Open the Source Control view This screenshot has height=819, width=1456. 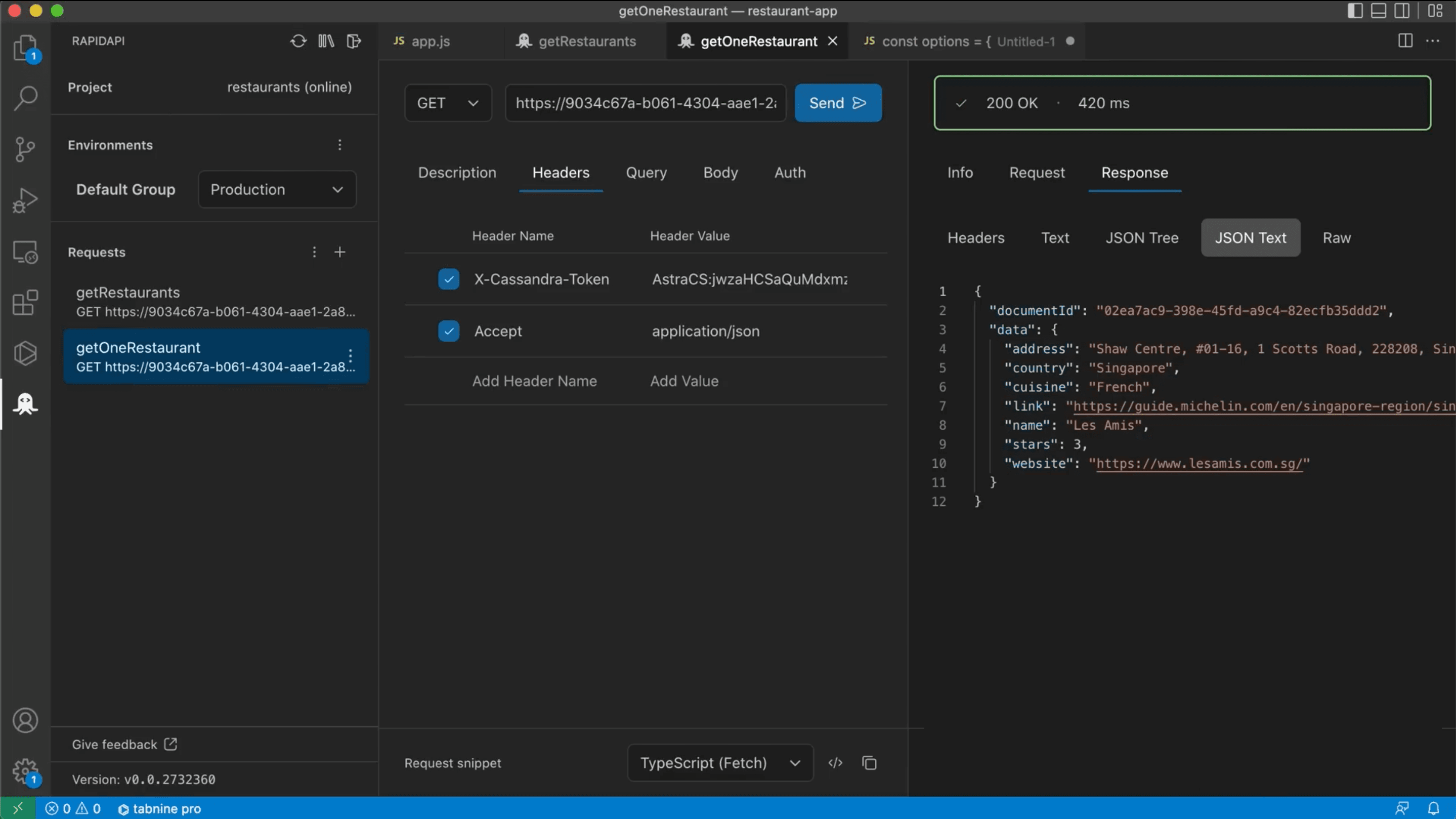click(x=25, y=149)
